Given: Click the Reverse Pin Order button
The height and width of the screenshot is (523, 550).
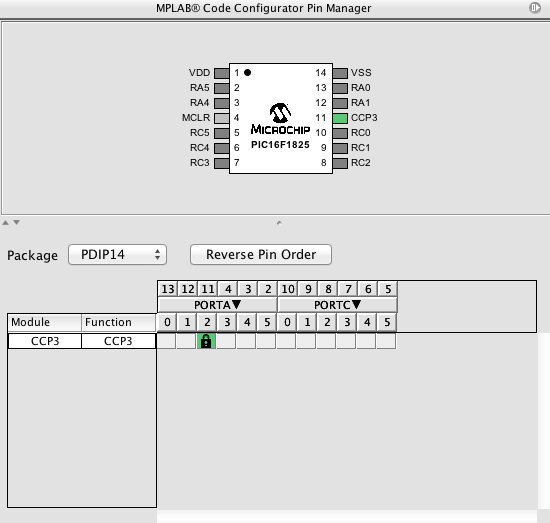Looking at the screenshot, I should pyautogui.click(x=261, y=255).
